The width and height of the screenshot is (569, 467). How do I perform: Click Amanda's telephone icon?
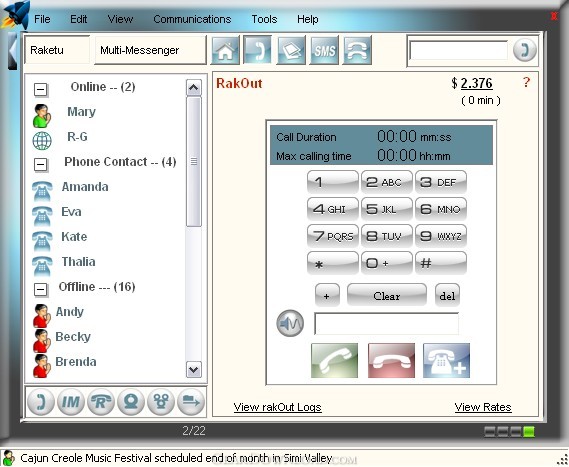point(42,191)
